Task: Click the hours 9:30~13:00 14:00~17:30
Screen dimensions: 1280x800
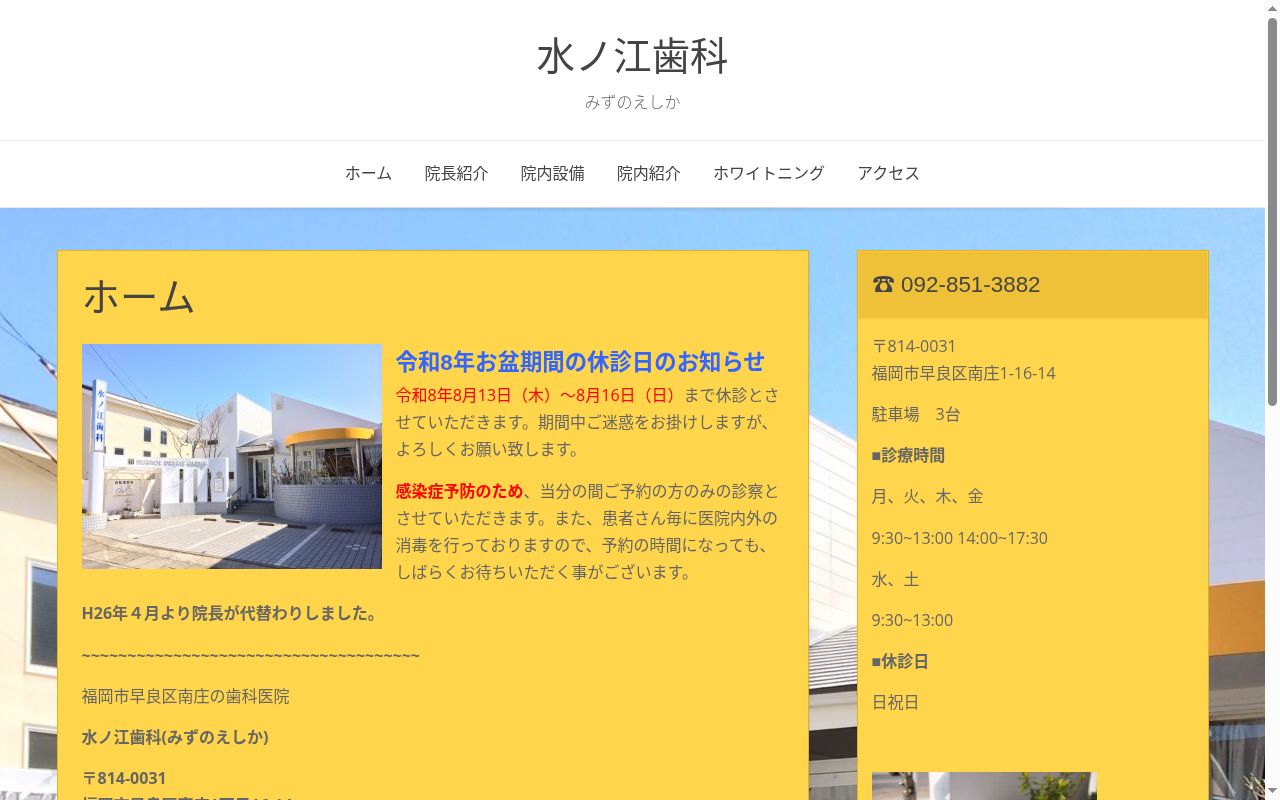Action: [959, 538]
